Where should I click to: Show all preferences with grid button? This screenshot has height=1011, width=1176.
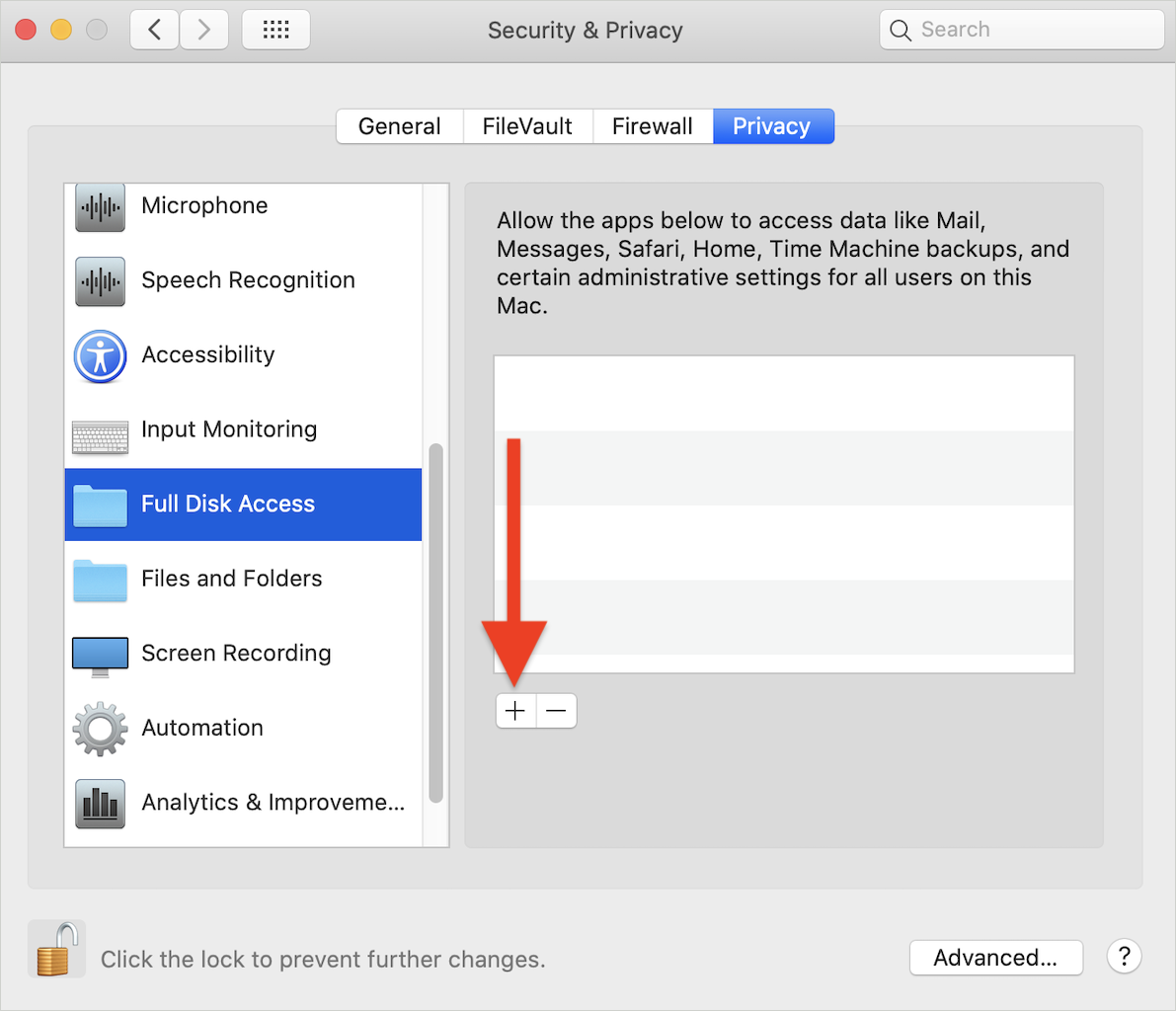275,30
